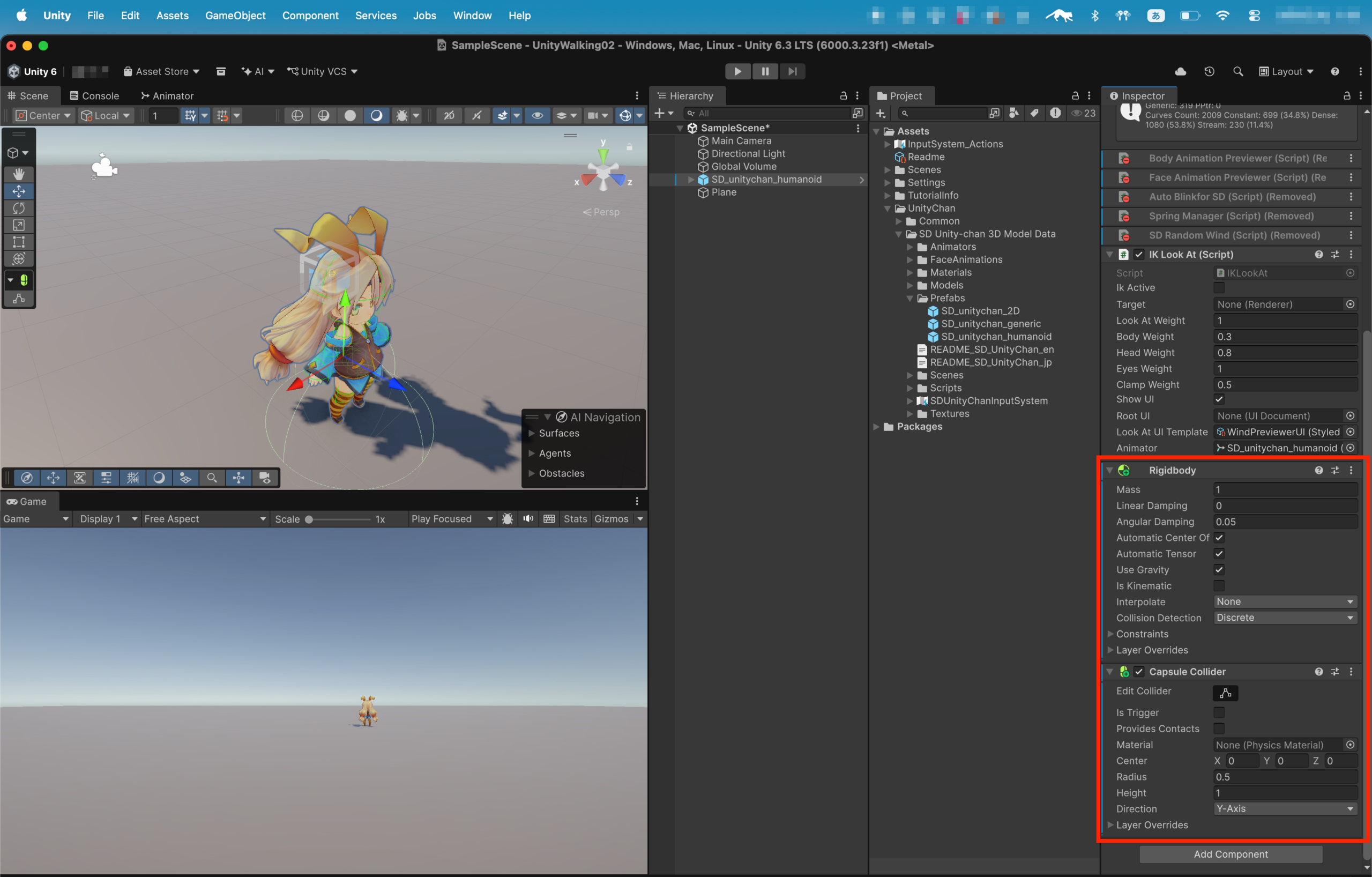Select the Hand (View) tool in the Scene toolbar

pyautogui.click(x=19, y=174)
